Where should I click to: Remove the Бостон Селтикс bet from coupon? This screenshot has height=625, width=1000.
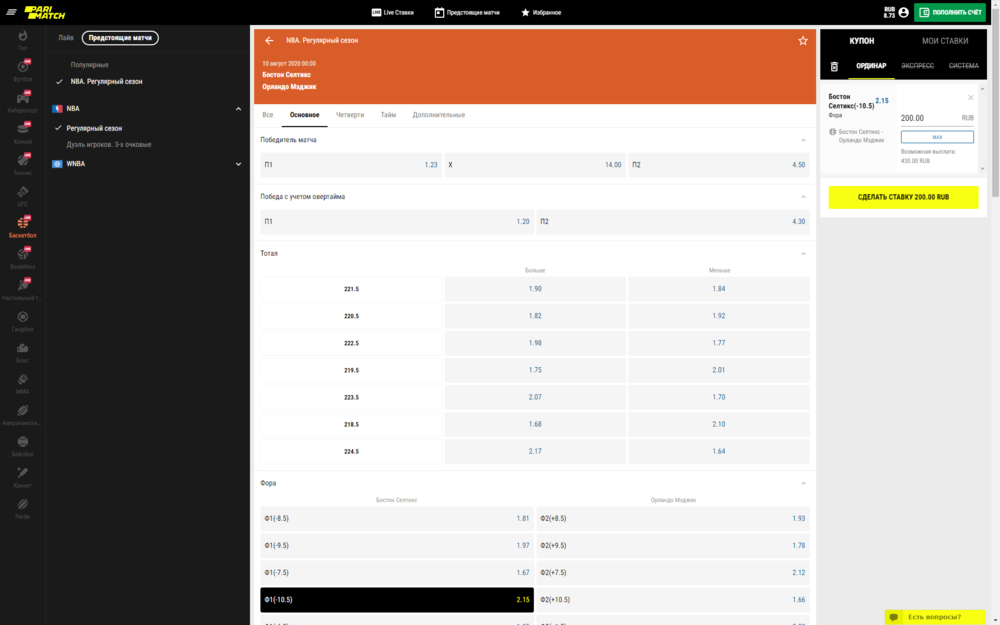(x=971, y=98)
